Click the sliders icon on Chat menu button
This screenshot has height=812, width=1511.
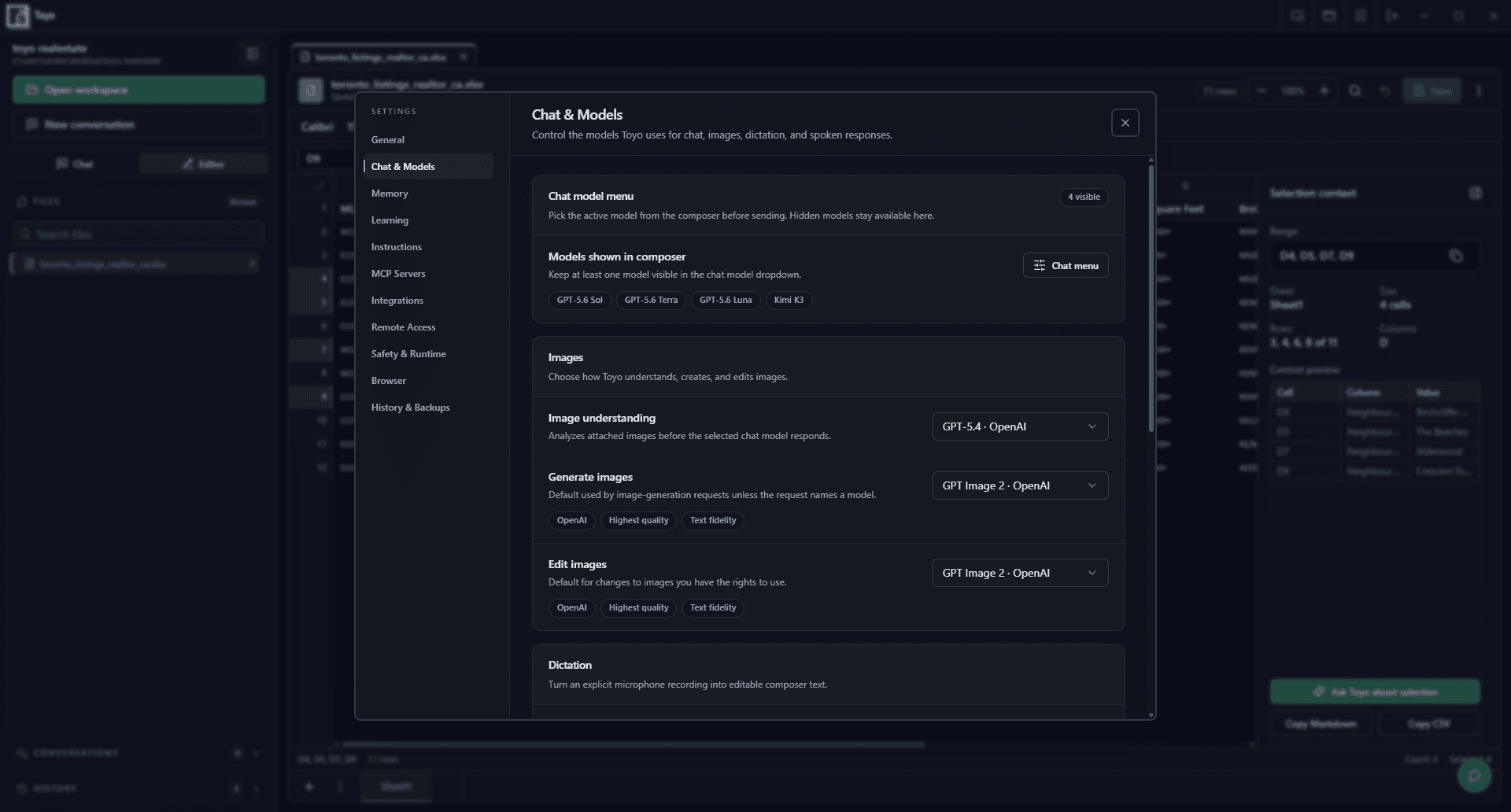[1039, 265]
